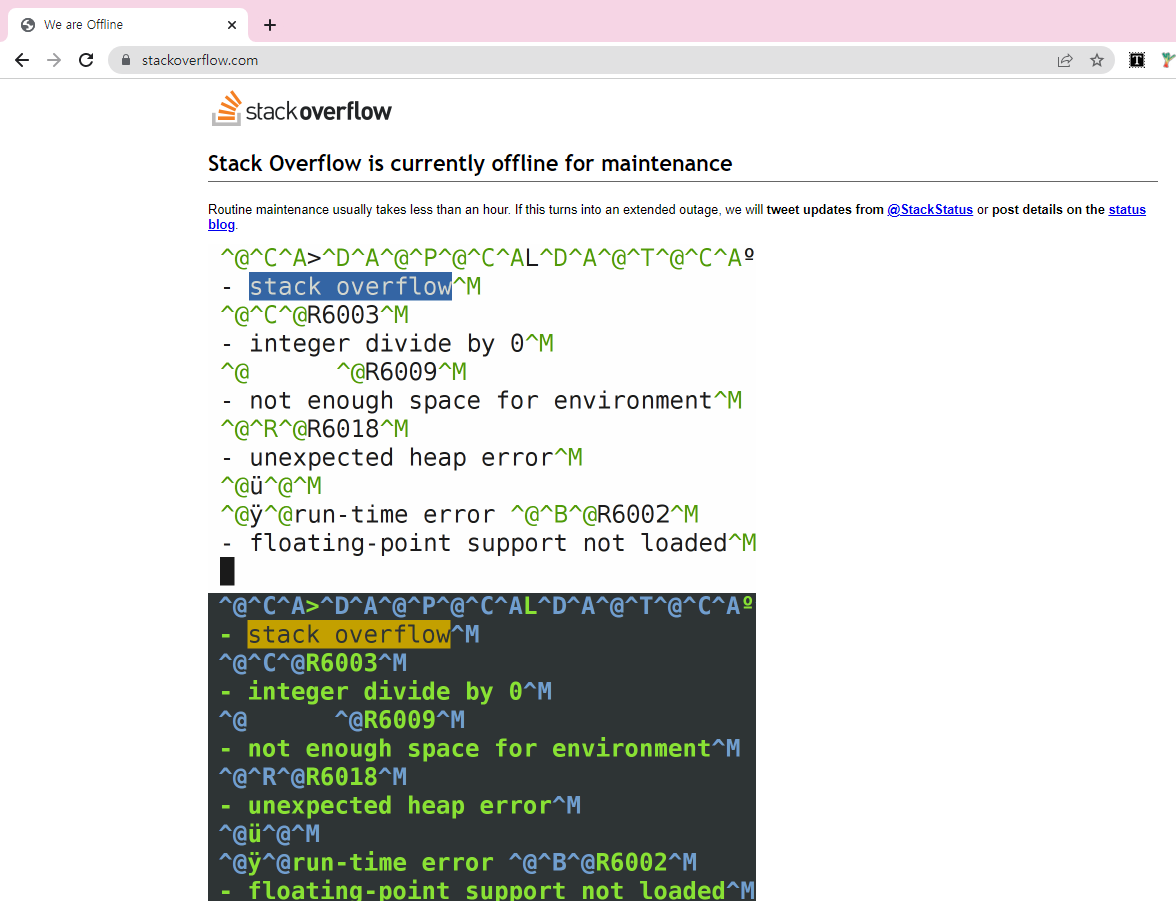
Task: Click the Stack Overflow logo
Action: coord(302,109)
